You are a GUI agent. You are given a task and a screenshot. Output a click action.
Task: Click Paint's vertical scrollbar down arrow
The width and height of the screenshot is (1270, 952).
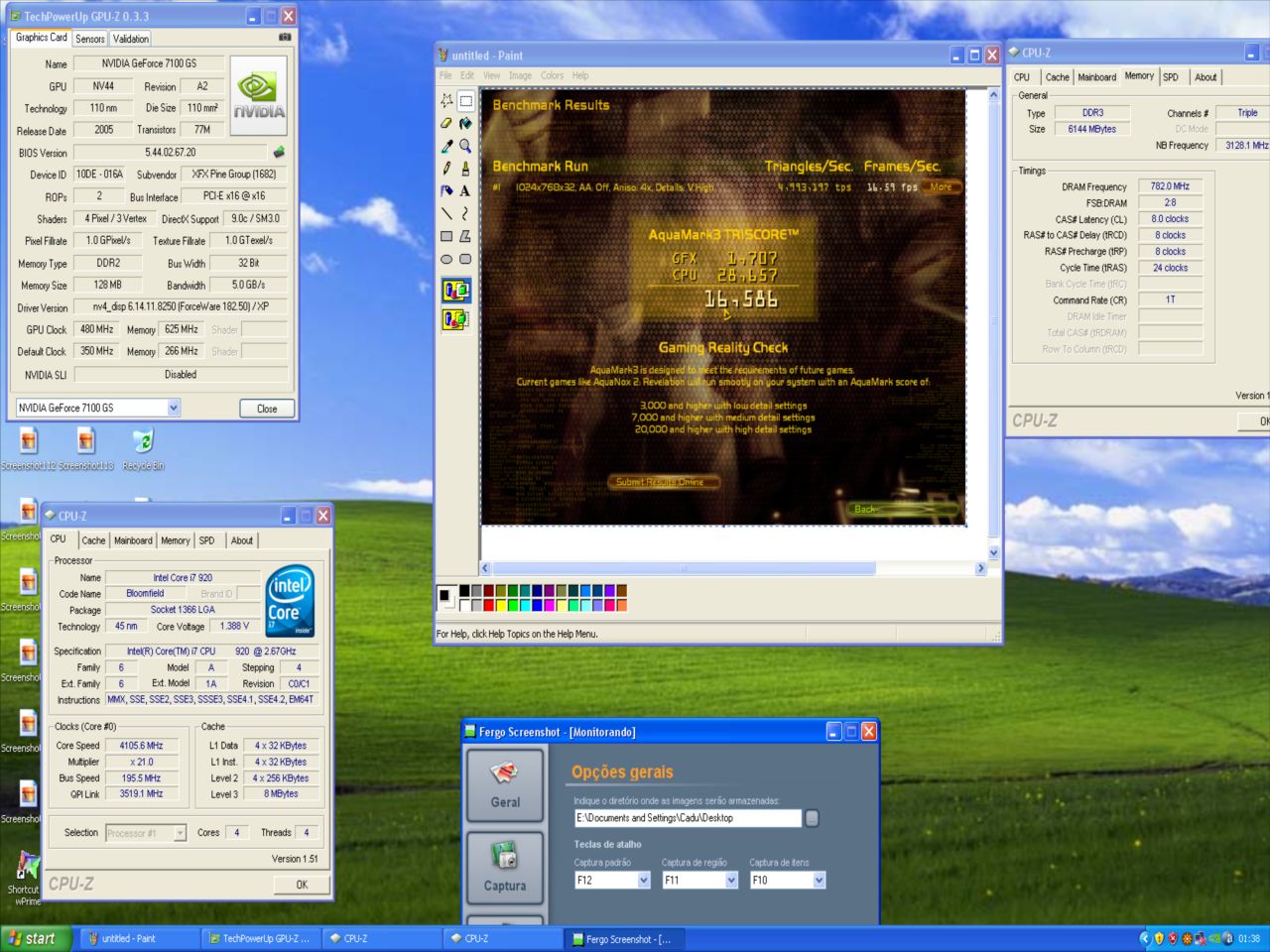(x=993, y=552)
